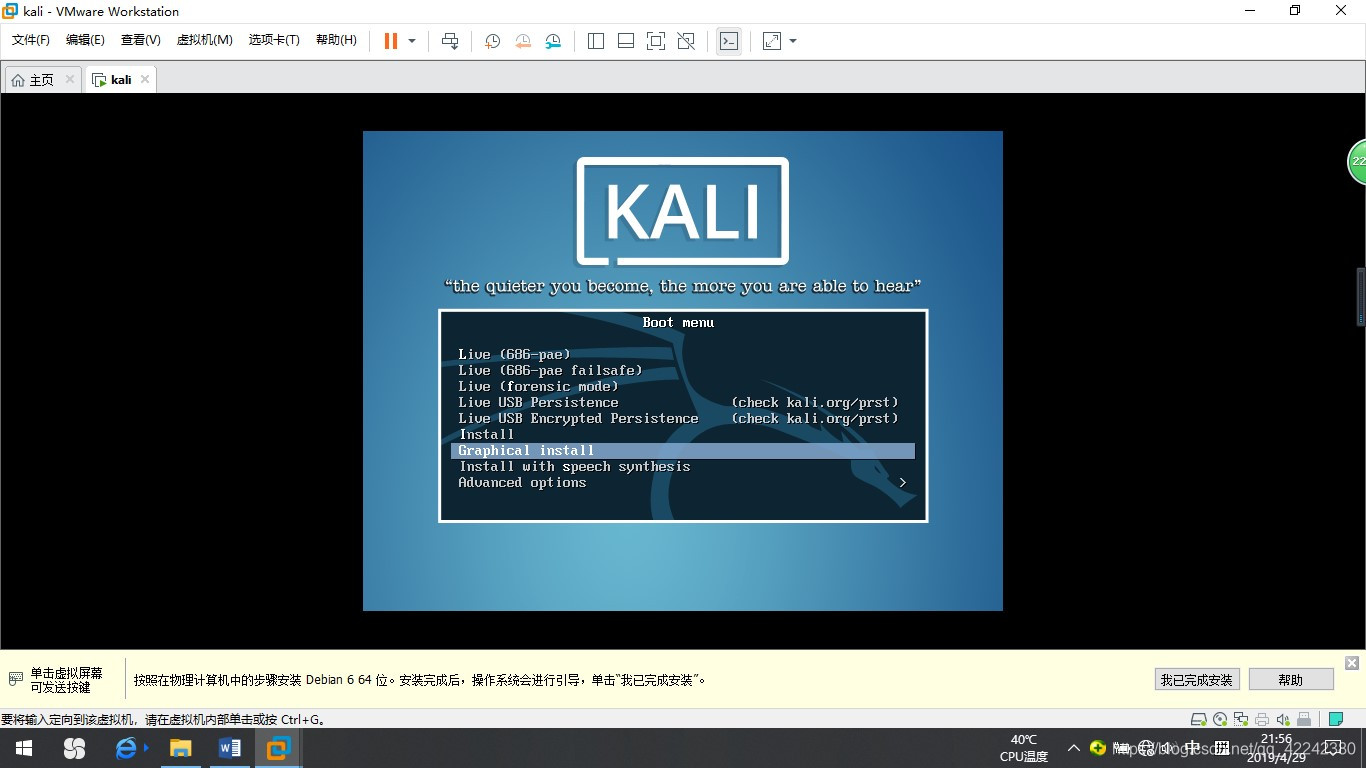
Task: Click the CD/DVD device status icon
Action: pyautogui.click(x=1220, y=719)
